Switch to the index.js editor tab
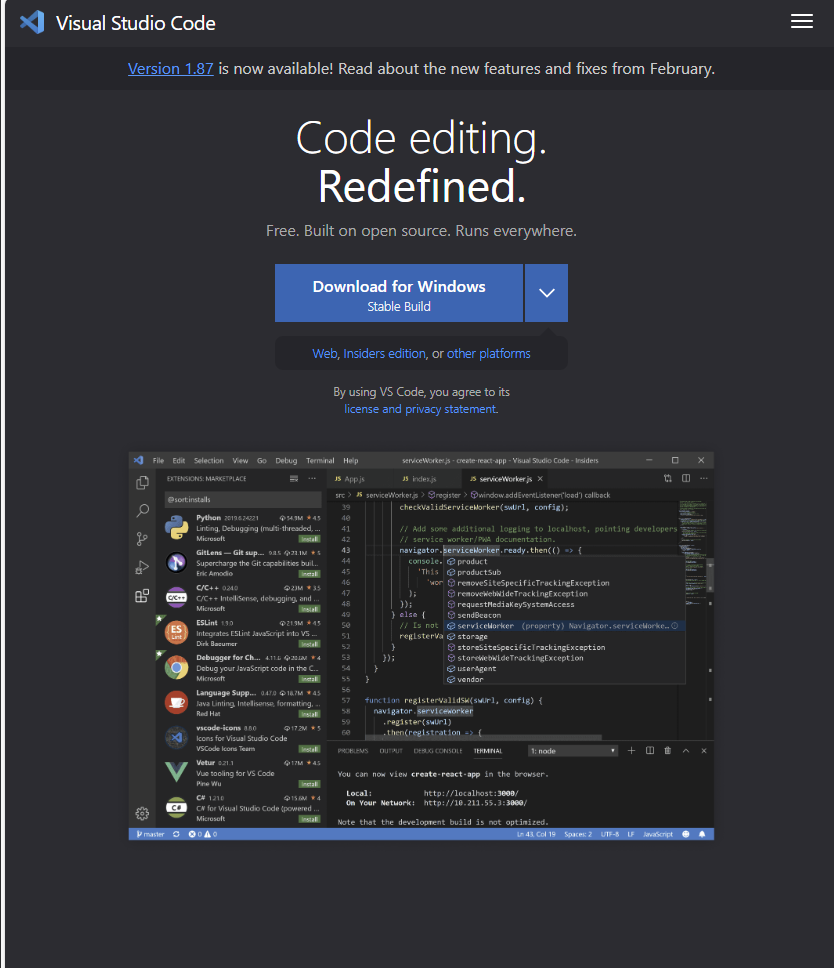The height and width of the screenshot is (968, 834). pos(424,479)
